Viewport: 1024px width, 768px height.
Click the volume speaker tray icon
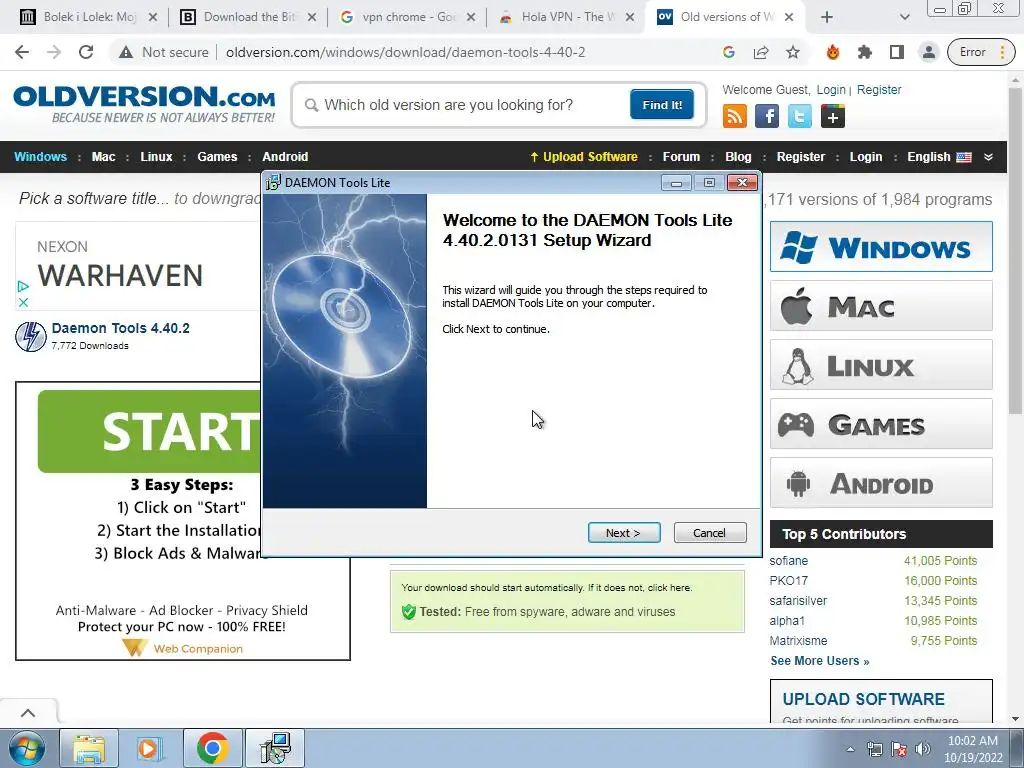pyautogui.click(x=922, y=749)
